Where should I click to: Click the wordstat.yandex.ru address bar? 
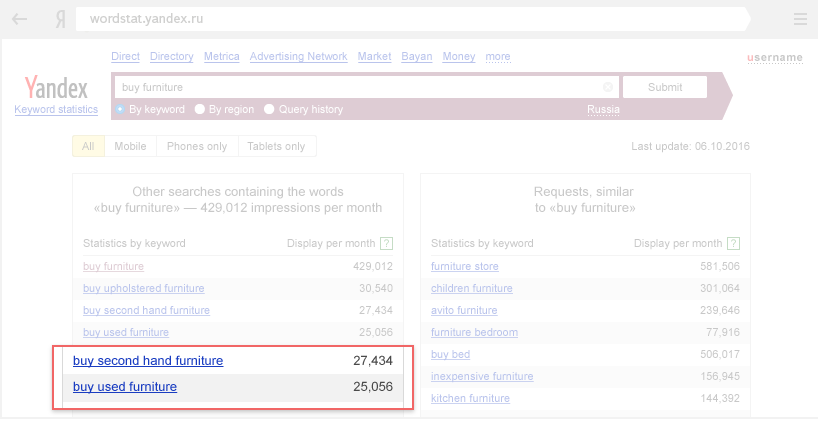pos(412,19)
